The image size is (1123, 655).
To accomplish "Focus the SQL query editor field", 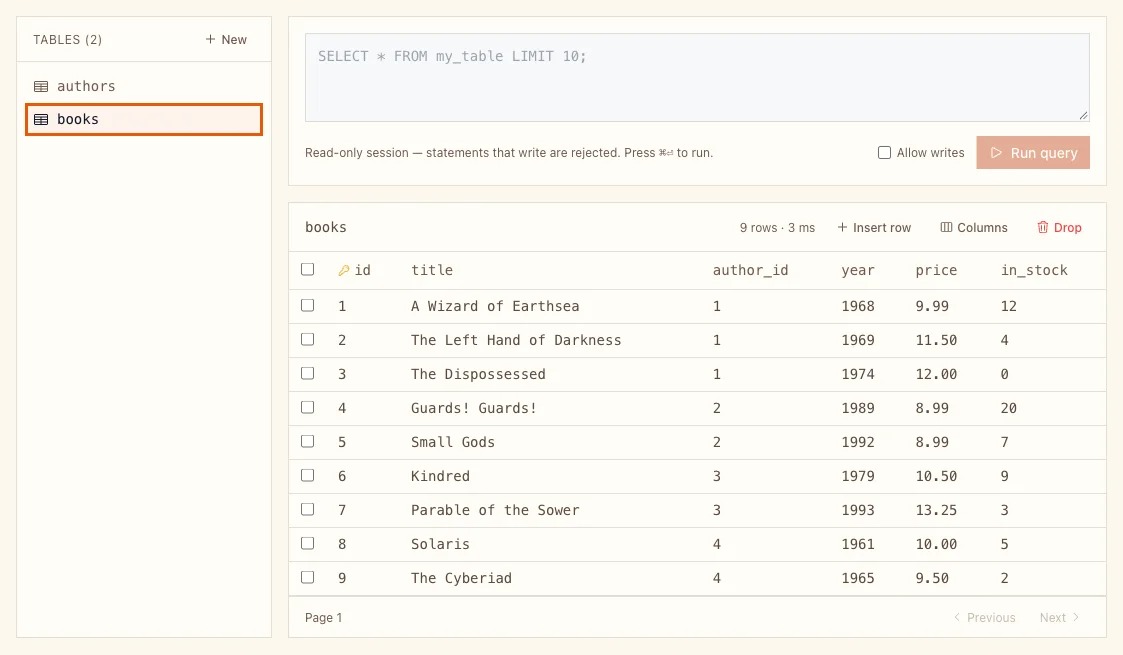I will point(697,77).
